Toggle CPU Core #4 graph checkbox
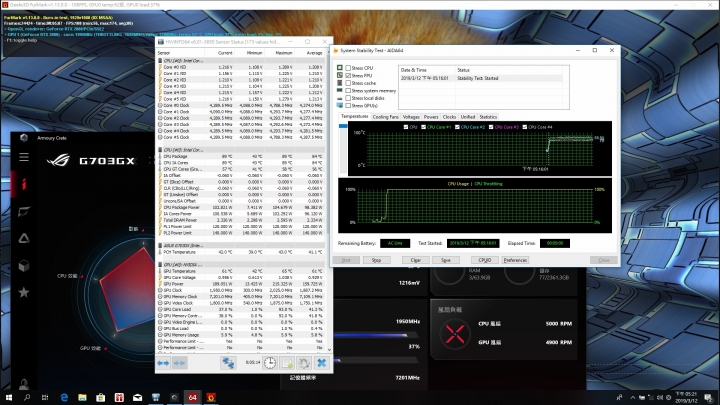The image size is (720, 405). pyautogui.click(x=524, y=127)
